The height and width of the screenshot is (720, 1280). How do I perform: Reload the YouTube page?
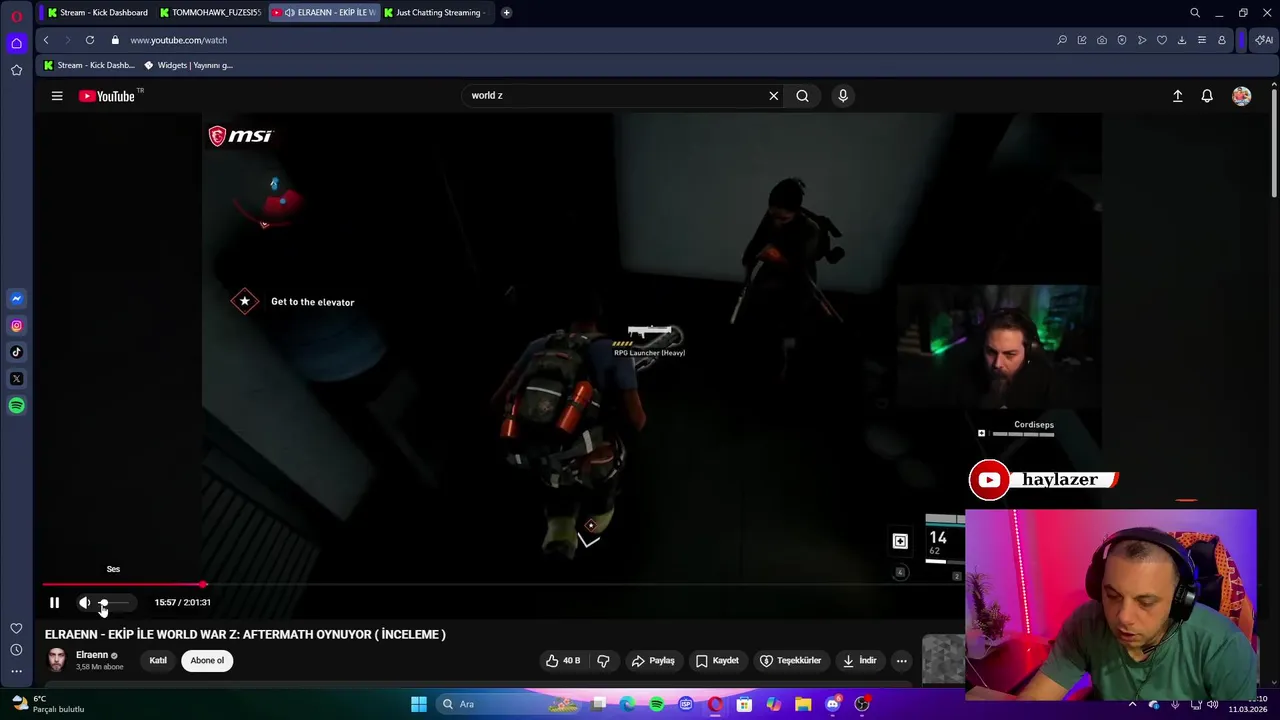[x=90, y=40]
